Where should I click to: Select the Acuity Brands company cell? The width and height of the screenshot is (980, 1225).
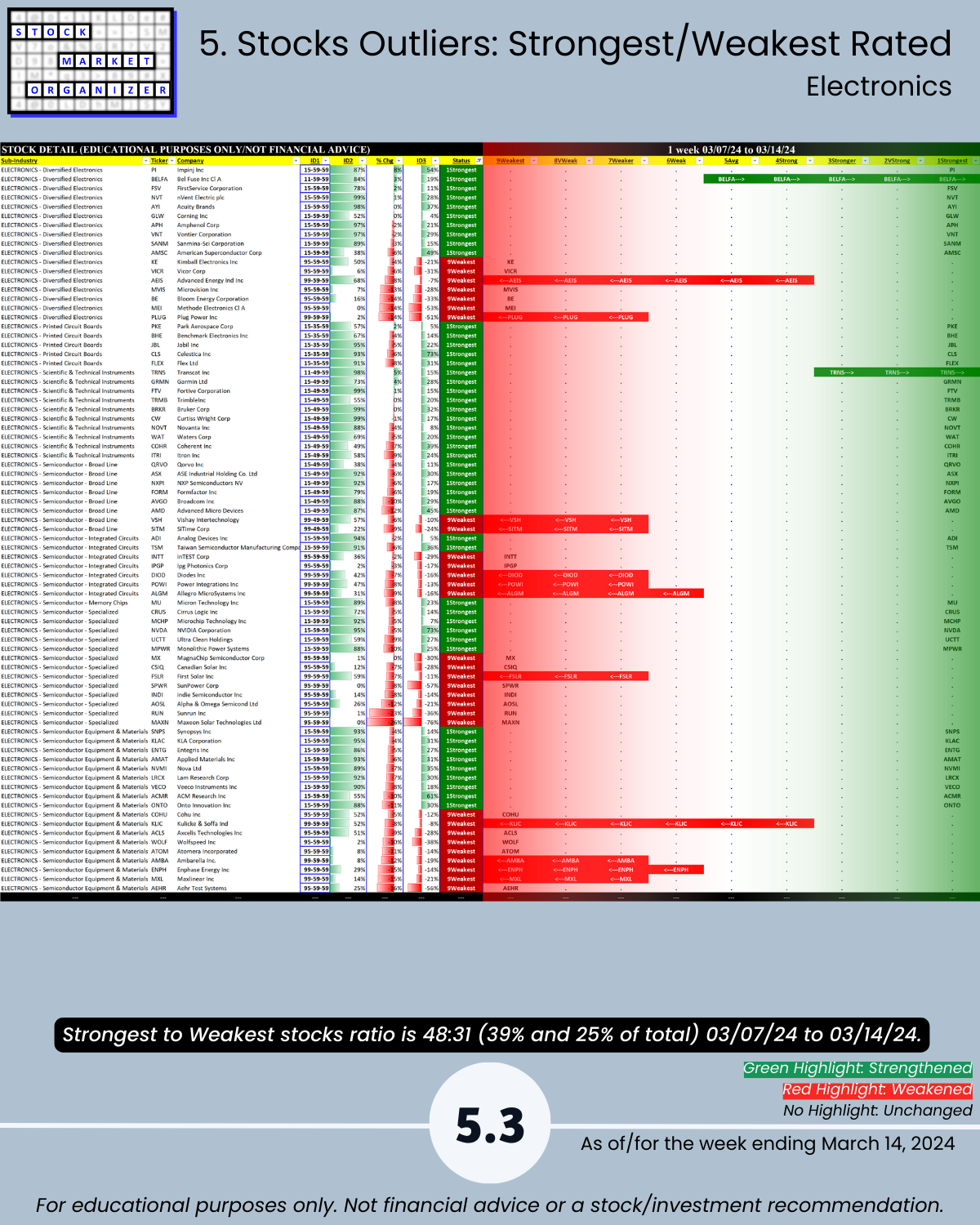[237, 207]
